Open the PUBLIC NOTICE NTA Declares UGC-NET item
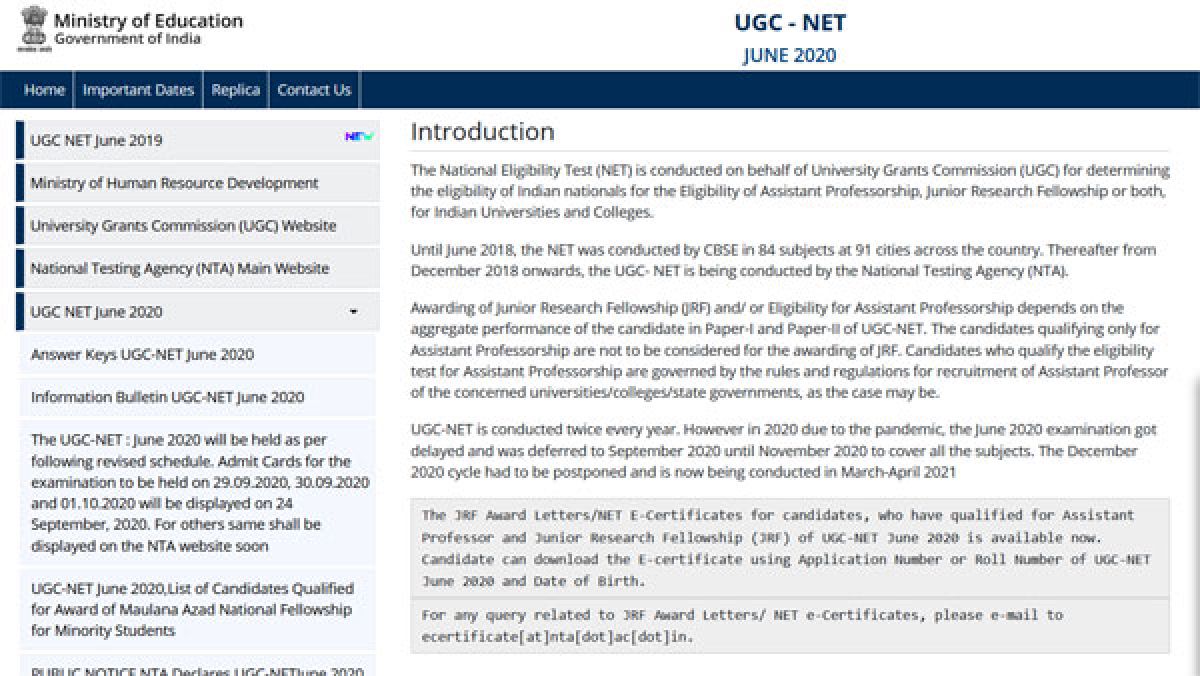Viewport: 1200px width, 676px height. click(x=197, y=670)
